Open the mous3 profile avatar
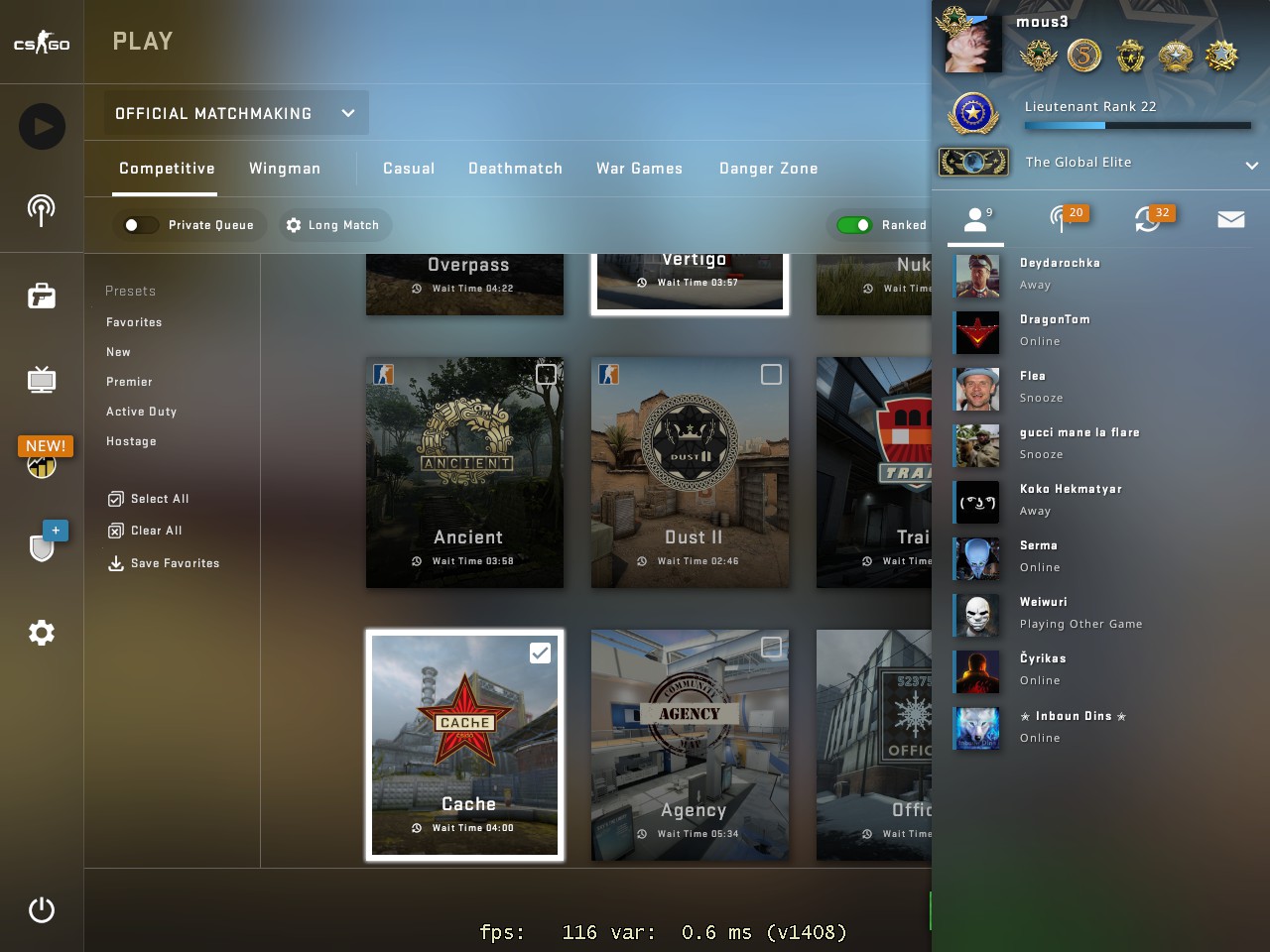This screenshot has width=1270, height=952. point(972,44)
